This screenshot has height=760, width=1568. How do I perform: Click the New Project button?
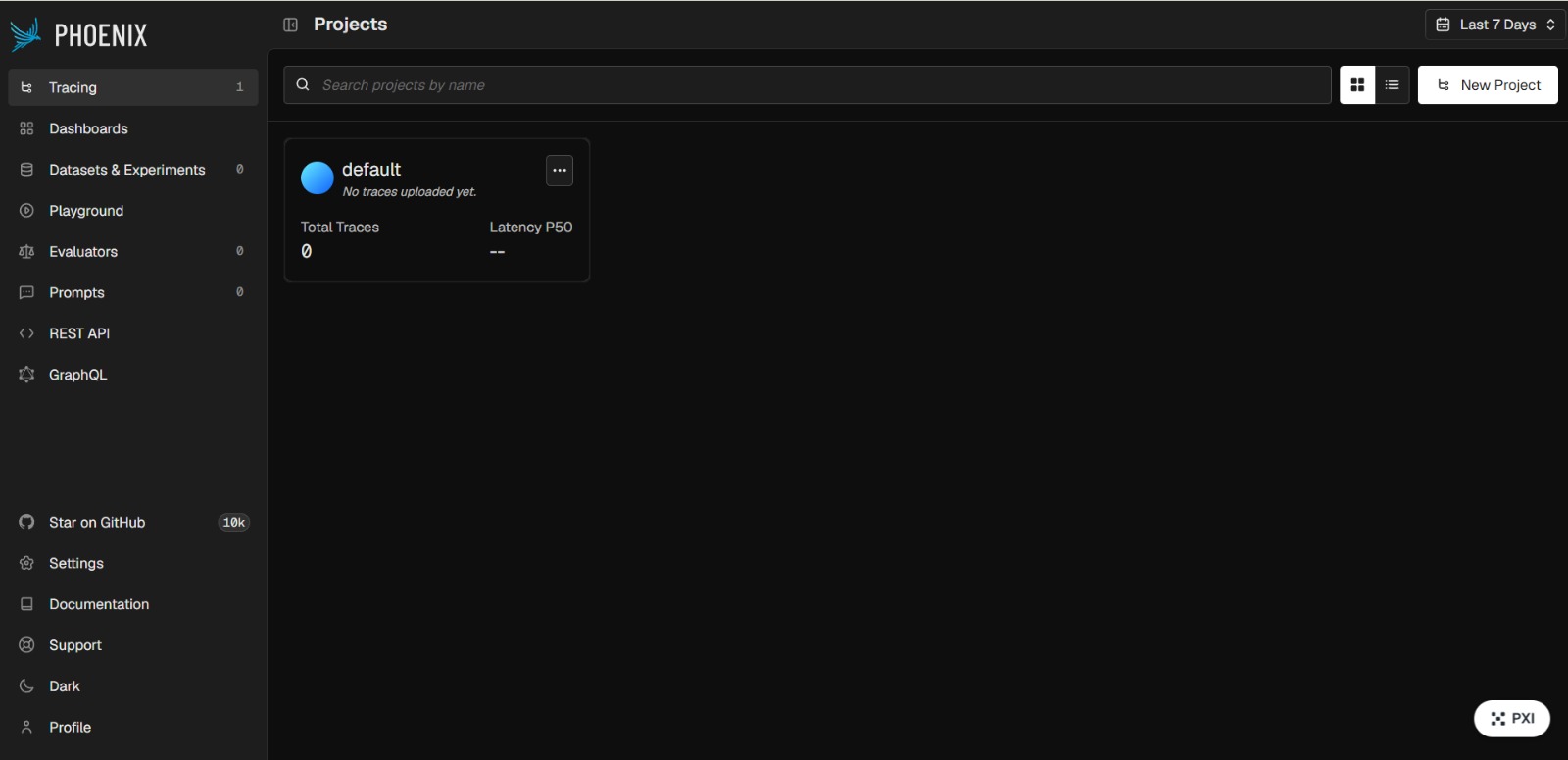(1488, 85)
